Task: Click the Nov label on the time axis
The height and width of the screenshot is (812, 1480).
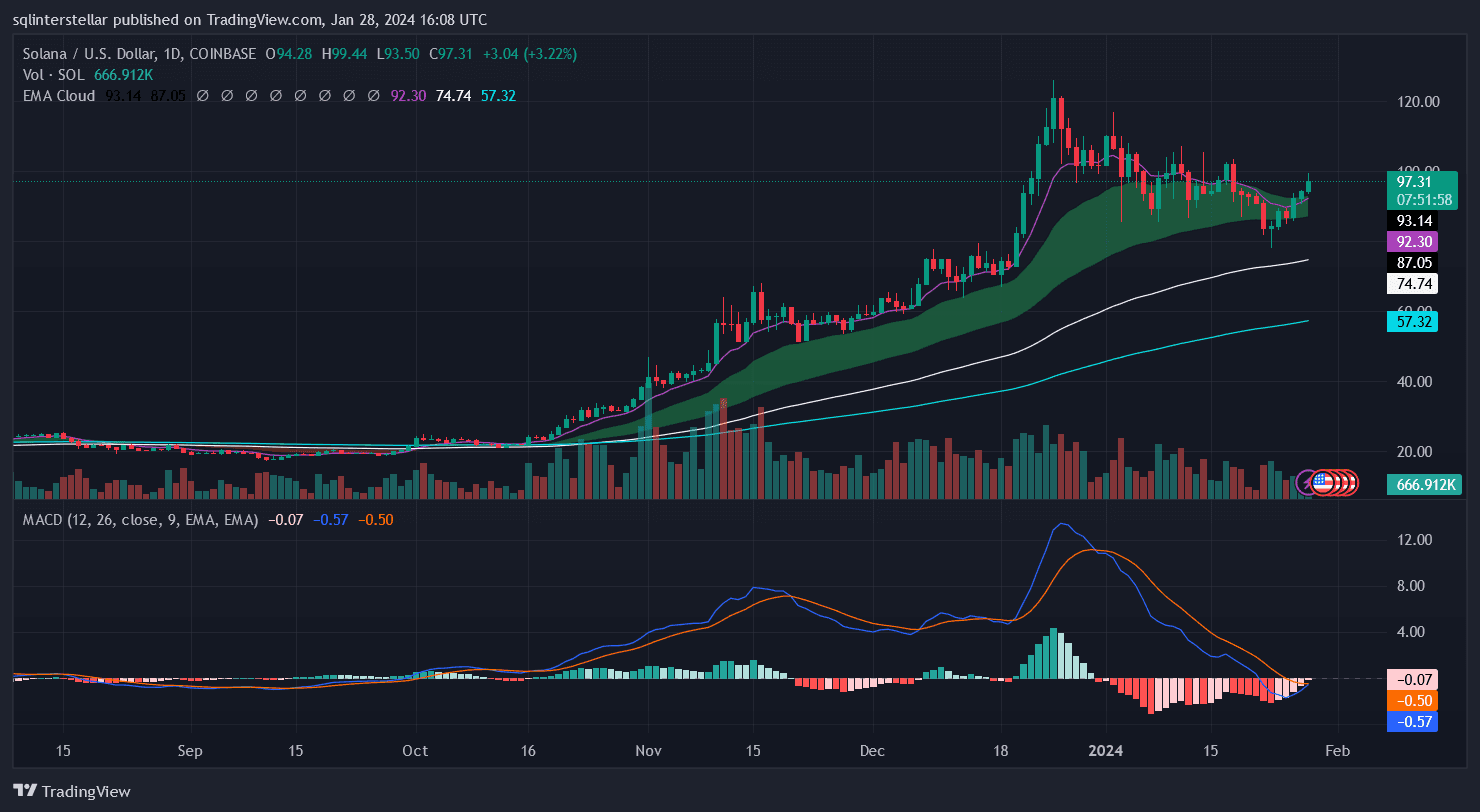Action: click(x=649, y=751)
